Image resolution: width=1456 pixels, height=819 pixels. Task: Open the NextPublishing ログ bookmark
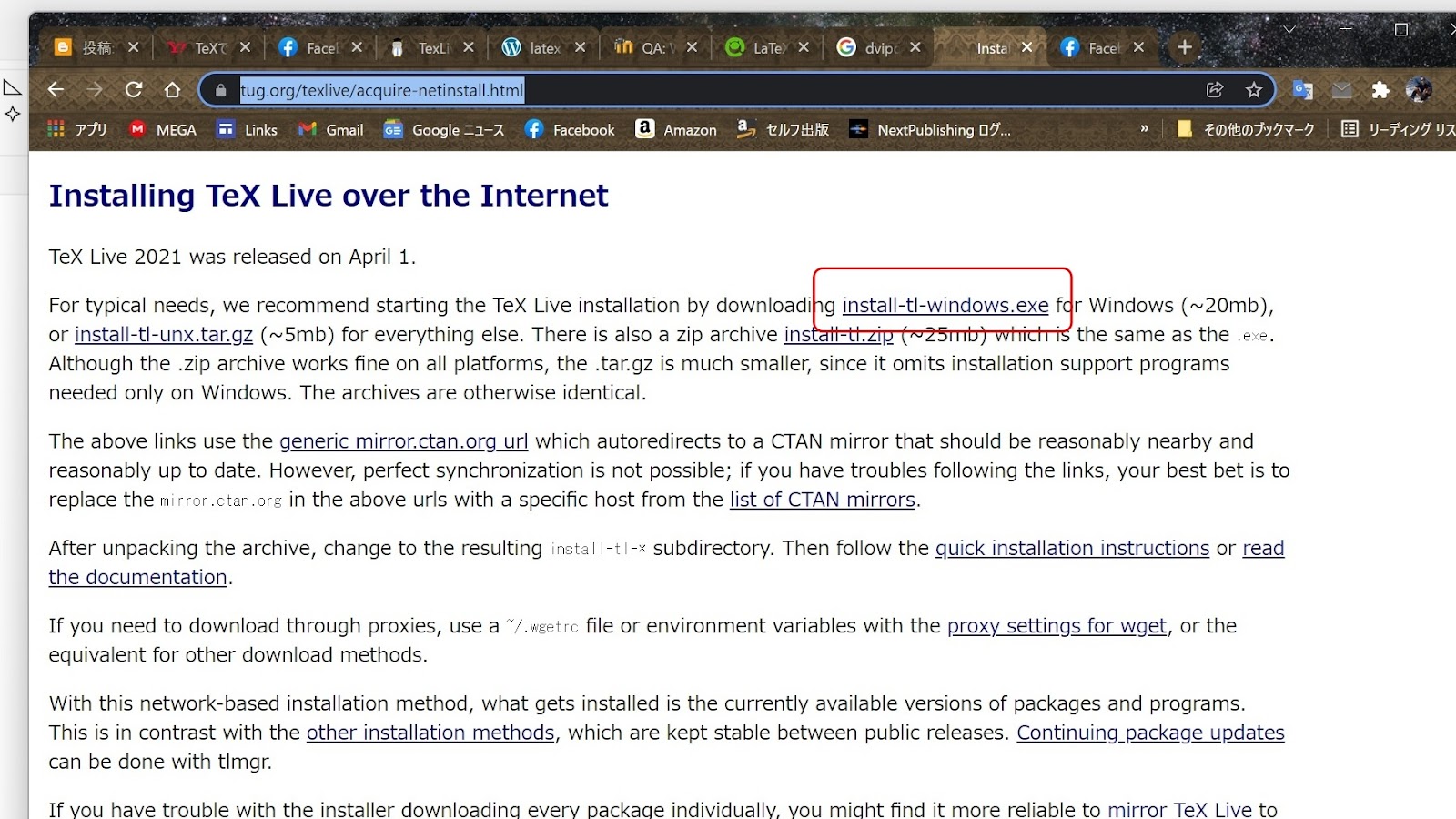(930, 129)
